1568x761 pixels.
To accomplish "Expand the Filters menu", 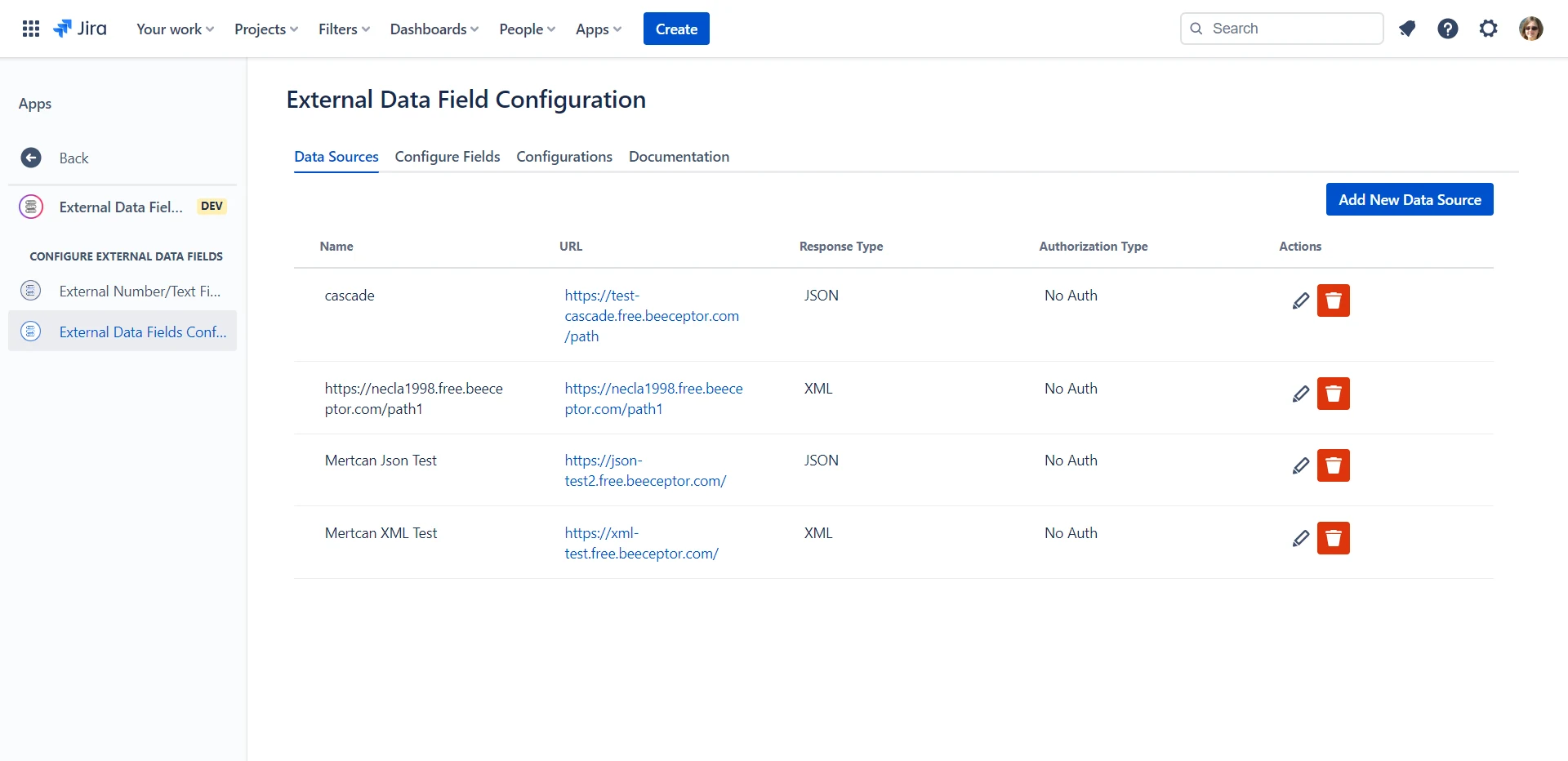I will coord(344,29).
